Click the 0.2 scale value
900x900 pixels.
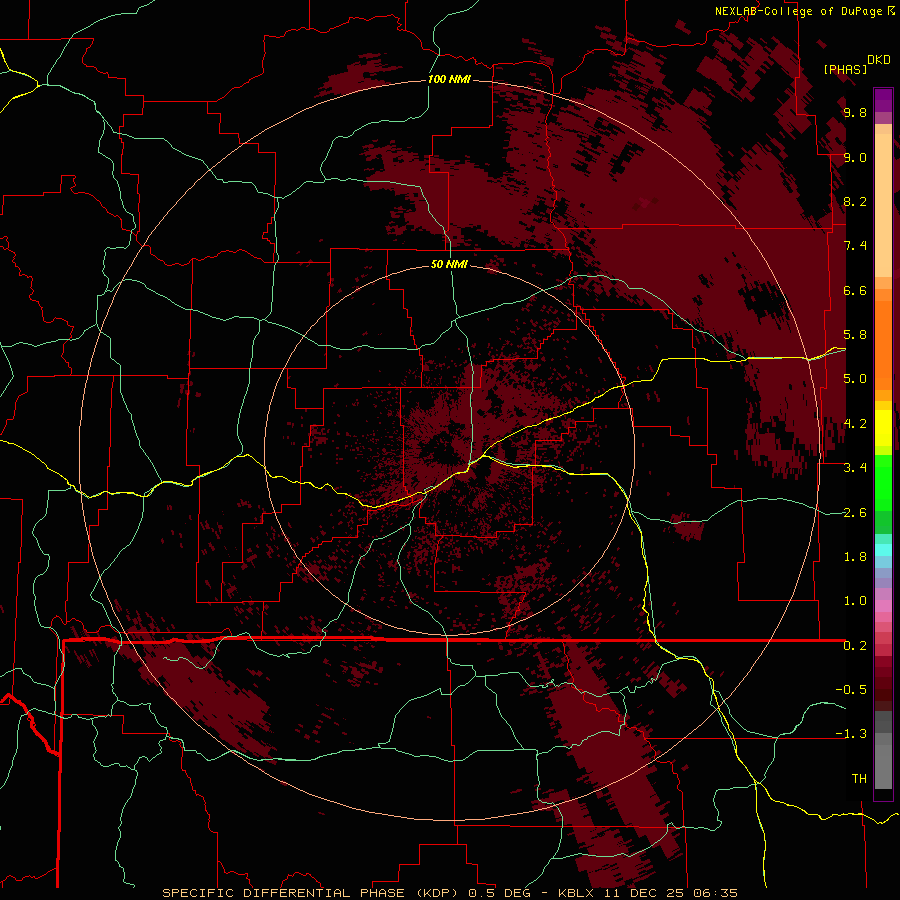[855, 646]
